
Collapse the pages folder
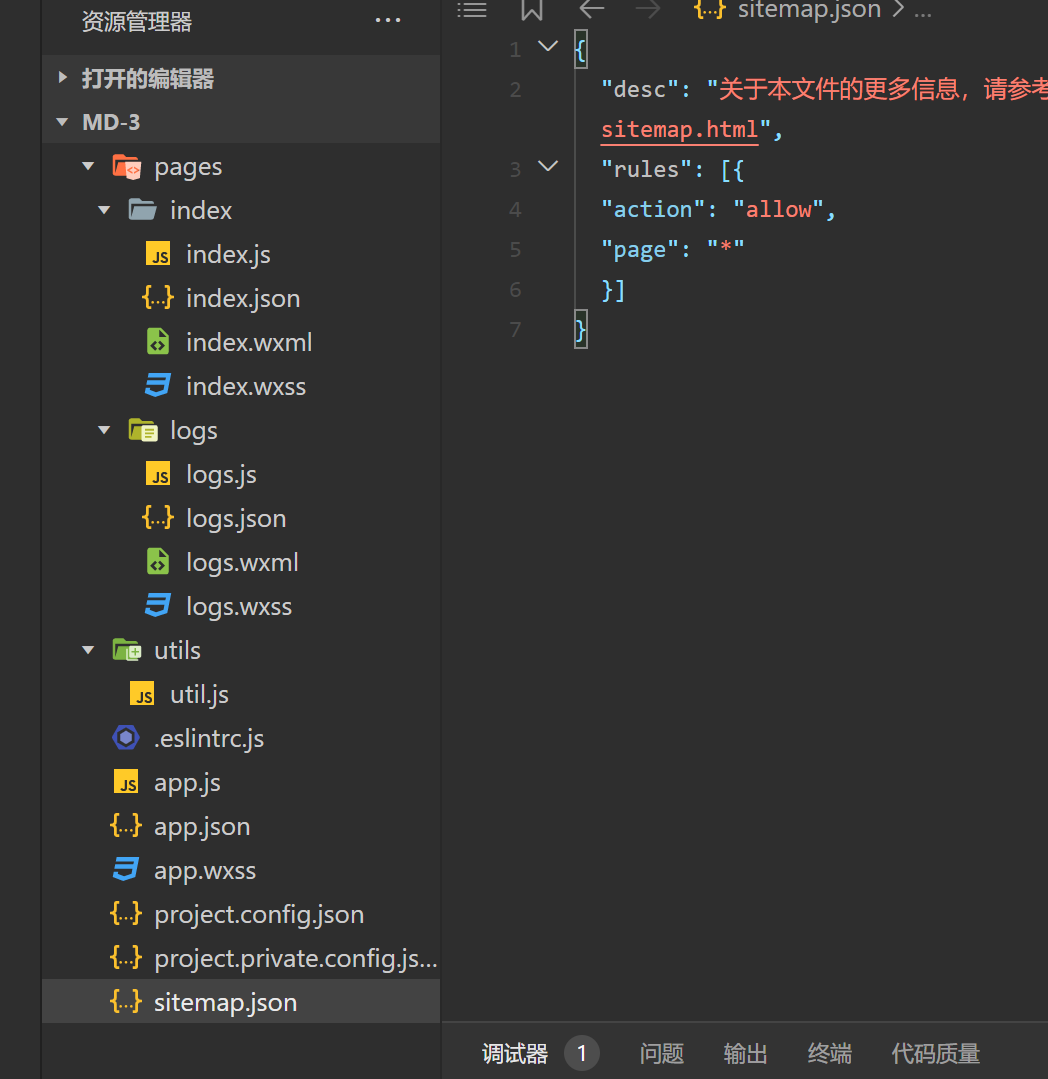point(89,167)
